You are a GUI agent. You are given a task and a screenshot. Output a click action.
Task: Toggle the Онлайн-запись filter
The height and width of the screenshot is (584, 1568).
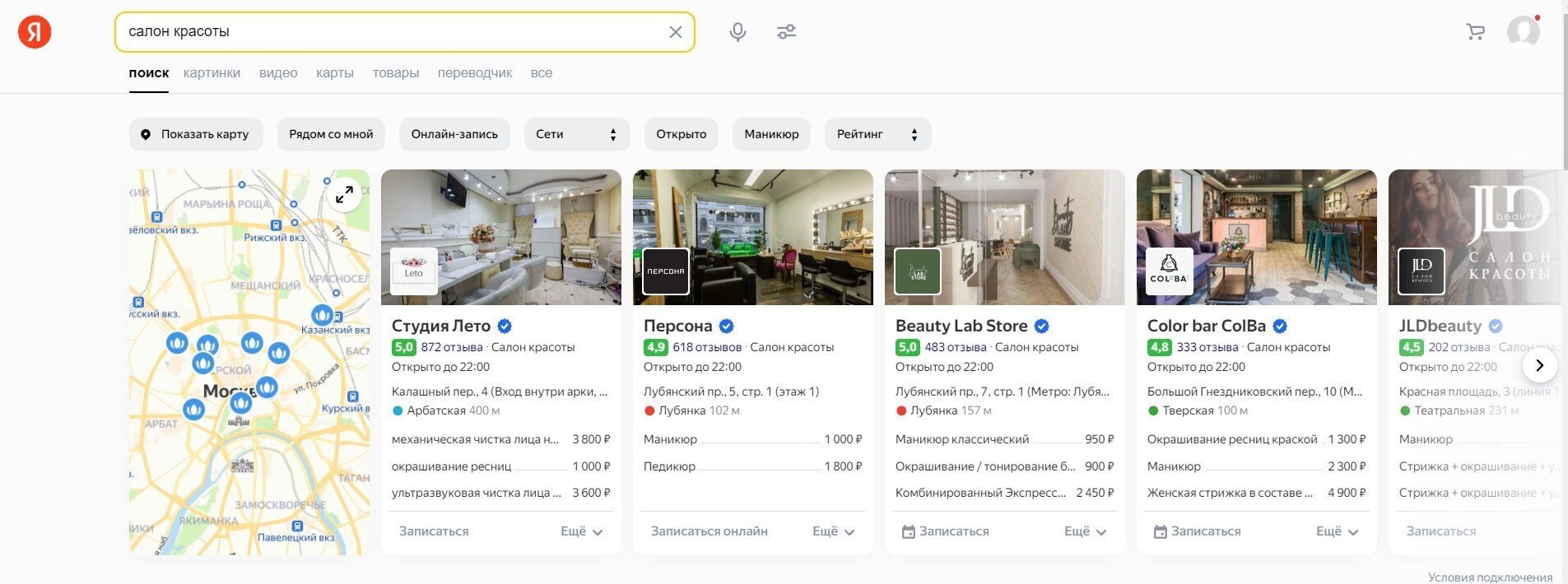(454, 134)
